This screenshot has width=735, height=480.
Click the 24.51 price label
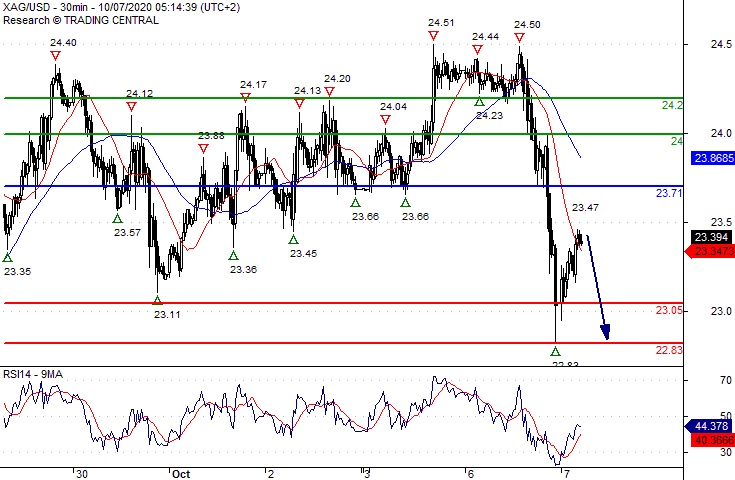click(x=441, y=22)
